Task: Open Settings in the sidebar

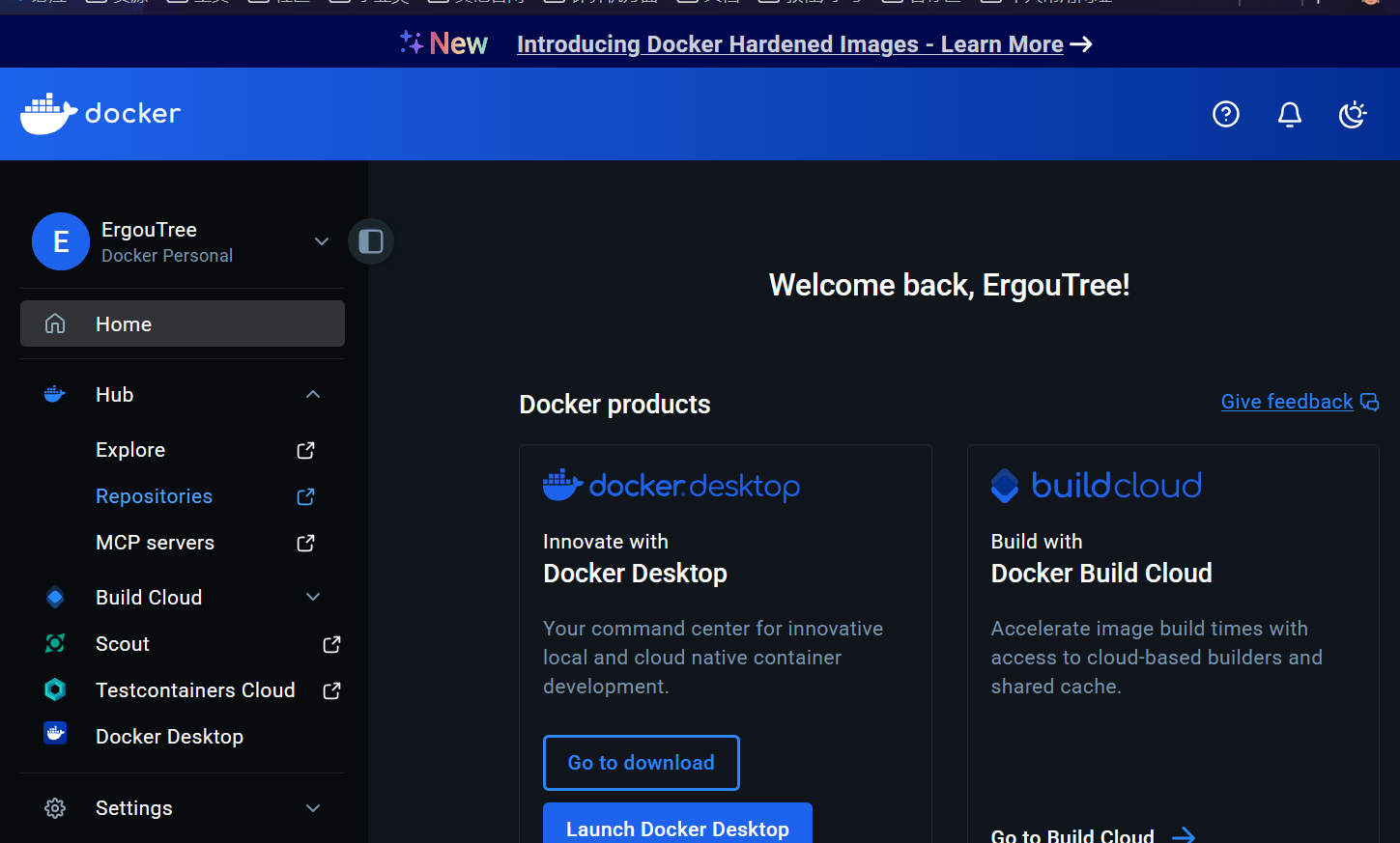Action: 133,808
